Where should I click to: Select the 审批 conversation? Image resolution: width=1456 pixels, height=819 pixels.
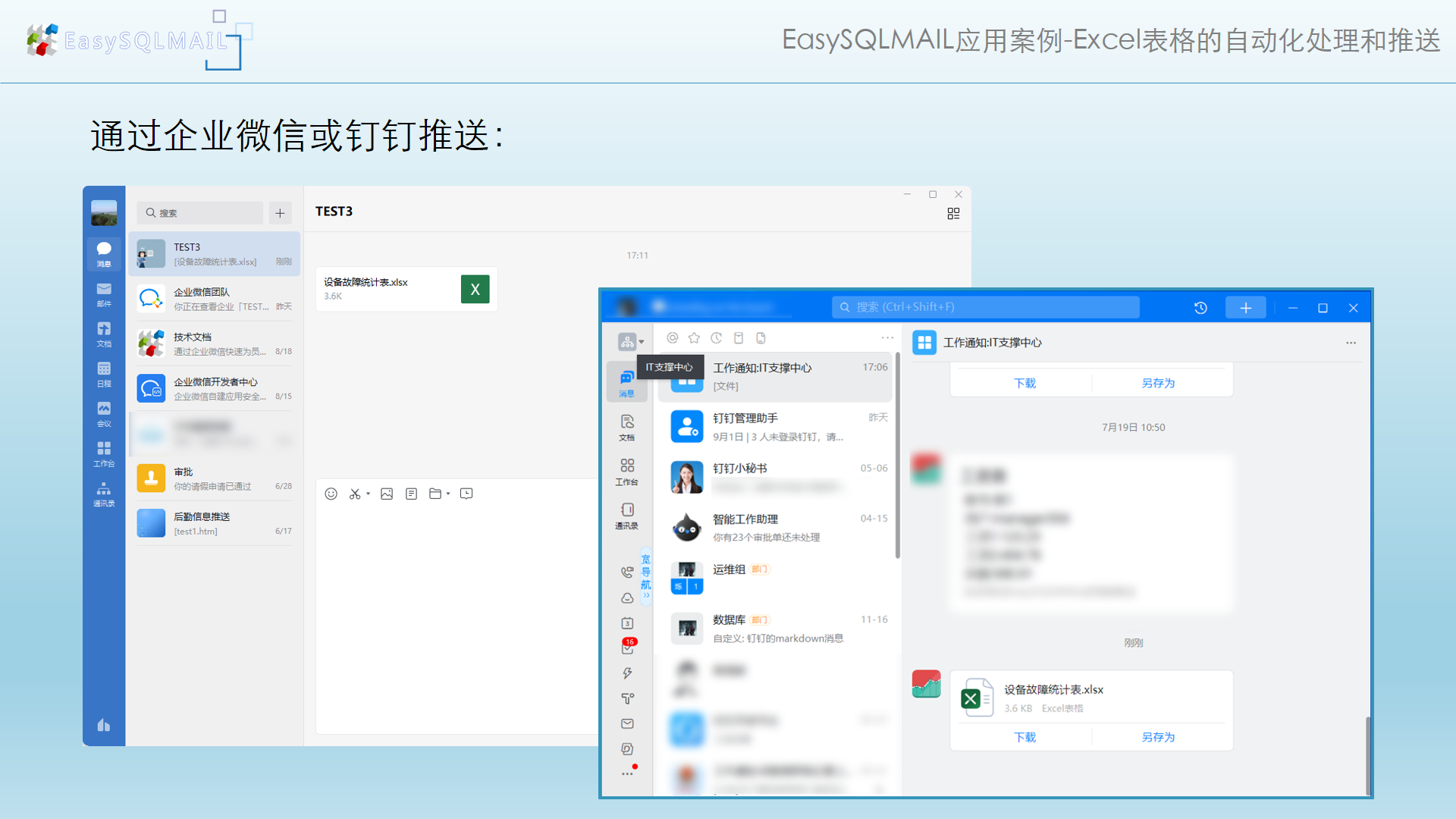(x=215, y=479)
